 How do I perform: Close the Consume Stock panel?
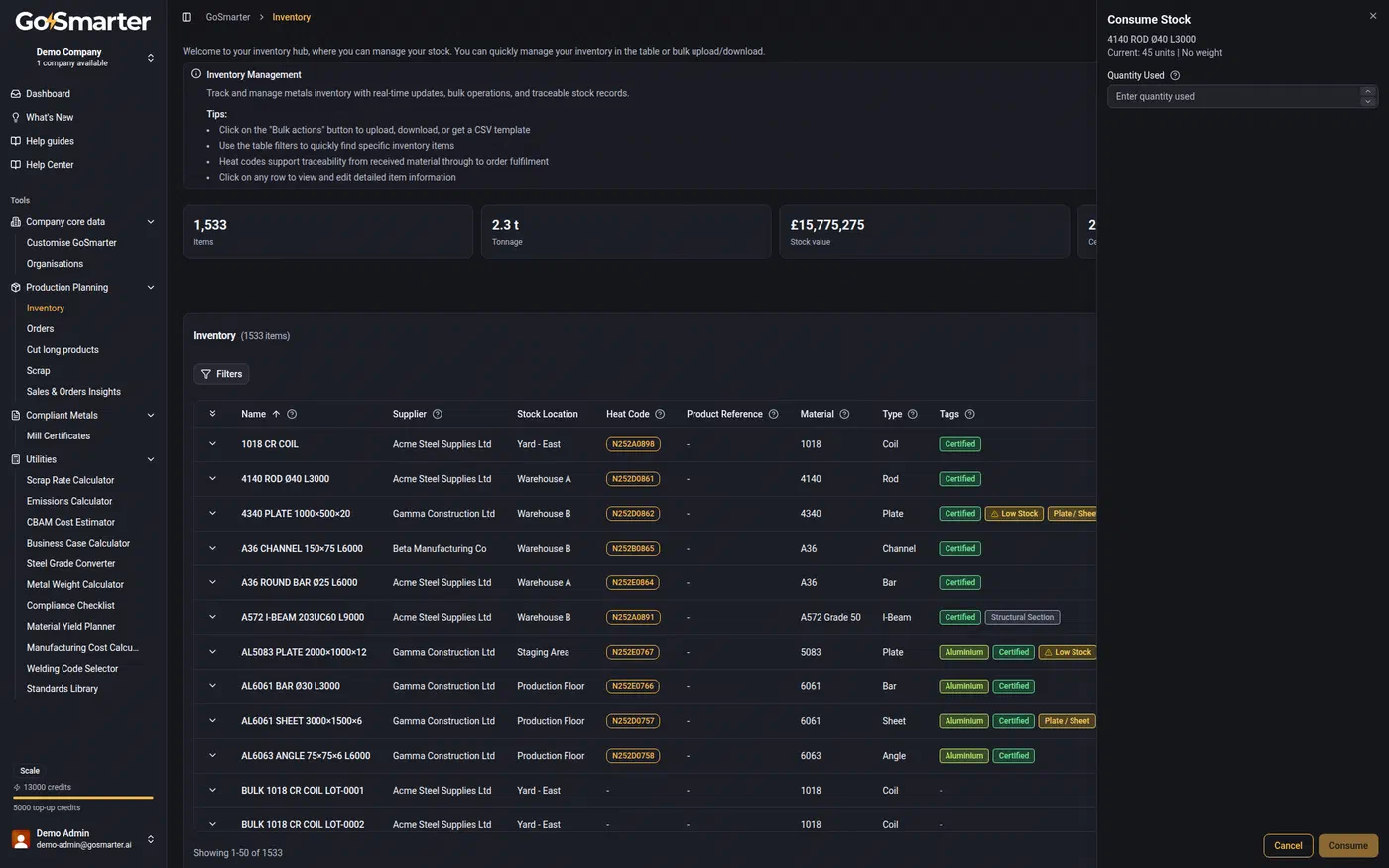[x=1373, y=16]
